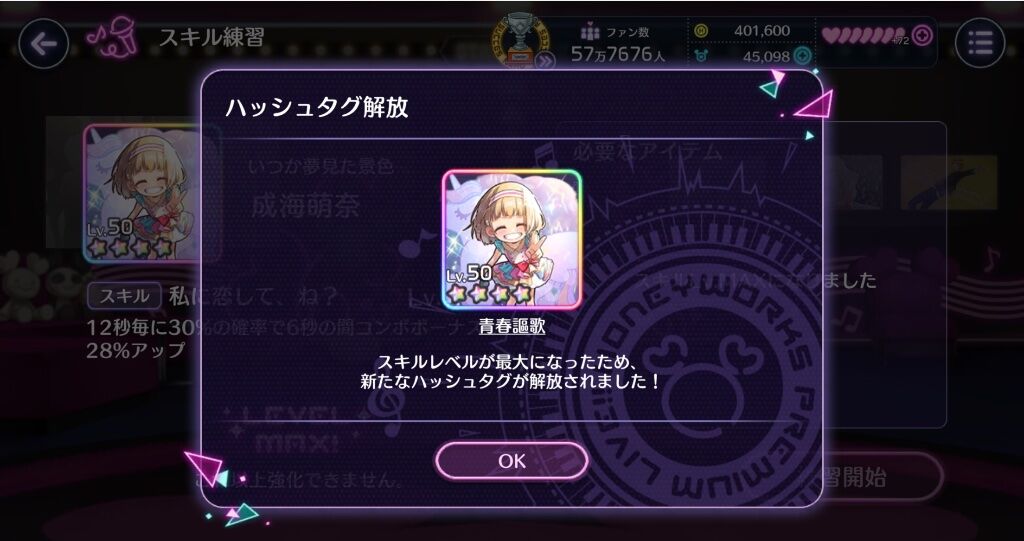Click the gold coin icon
The image size is (1024, 541).
pyautogui.click(x=701, y=31)
